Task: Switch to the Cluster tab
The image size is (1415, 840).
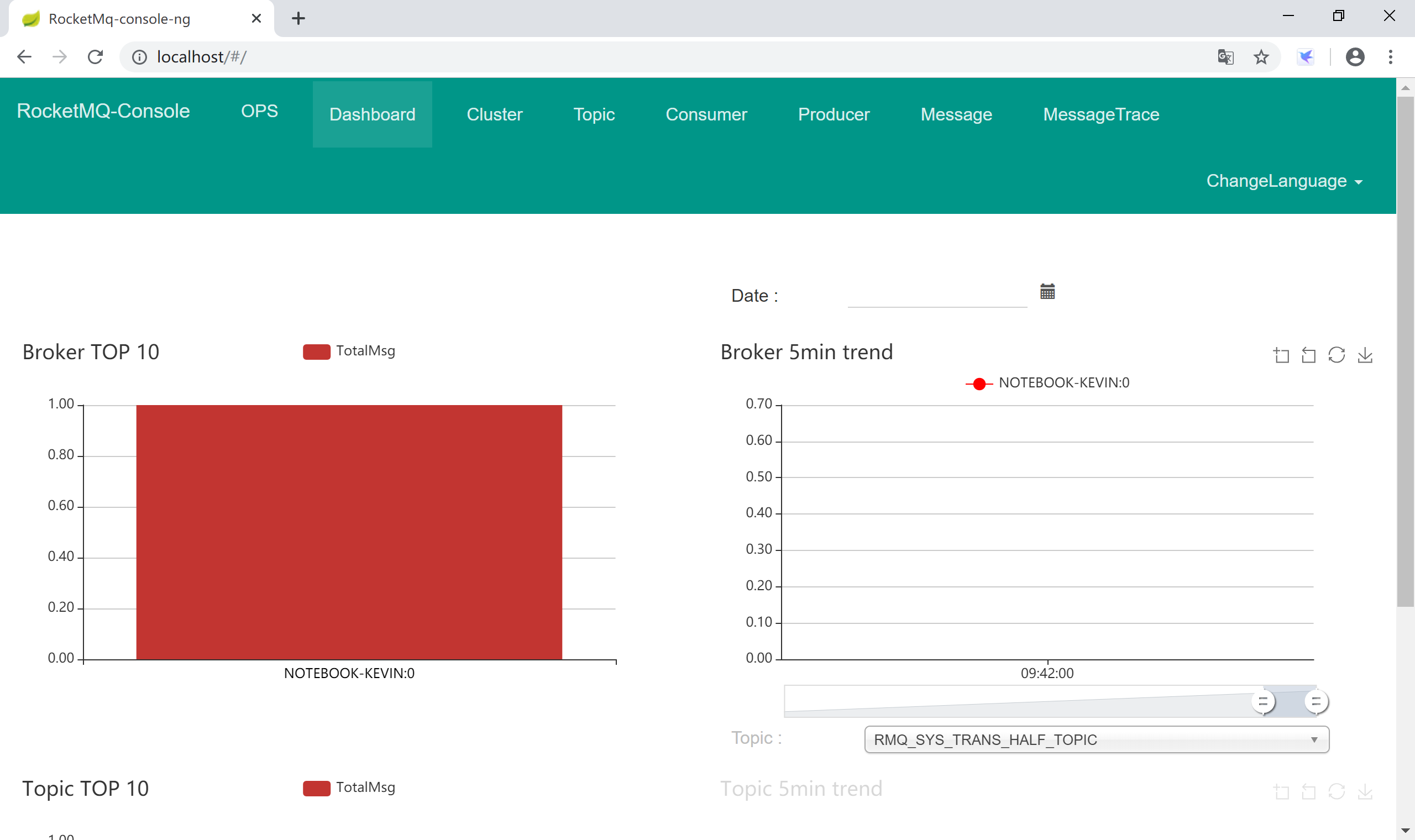Action: (x=494, y=114)
